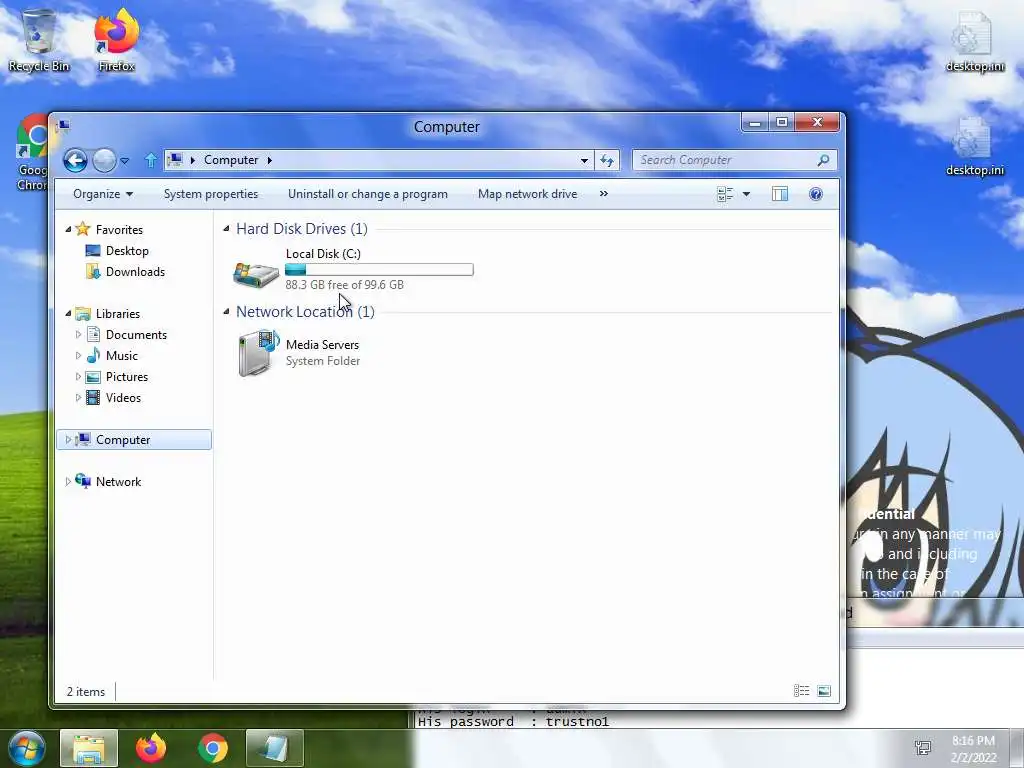Viewport: 1024px width, 768px height.
Task: Select the Music library
Action: 121,356
